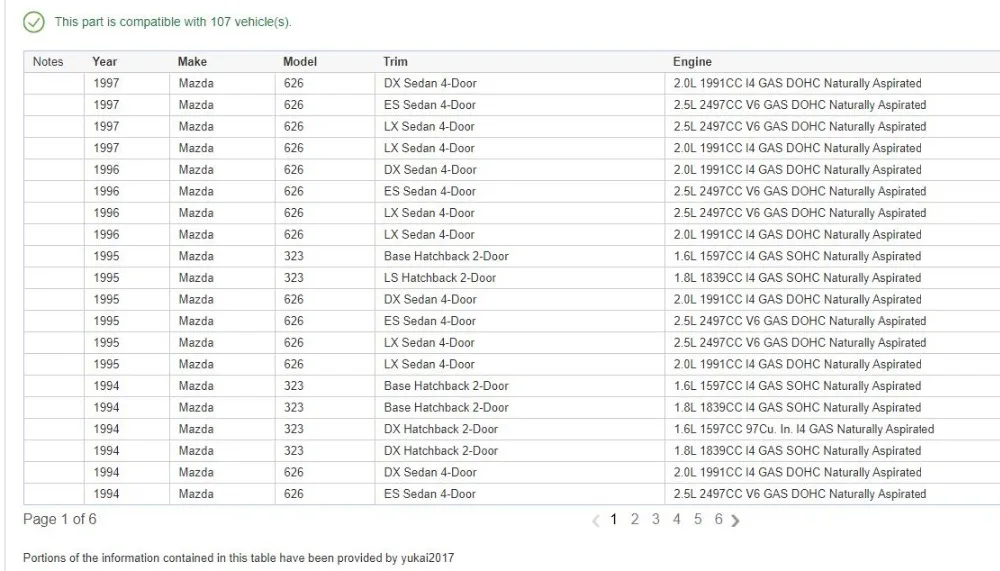Click the Year column header
The image size is (1000, 571).
[x=105, y=62]
